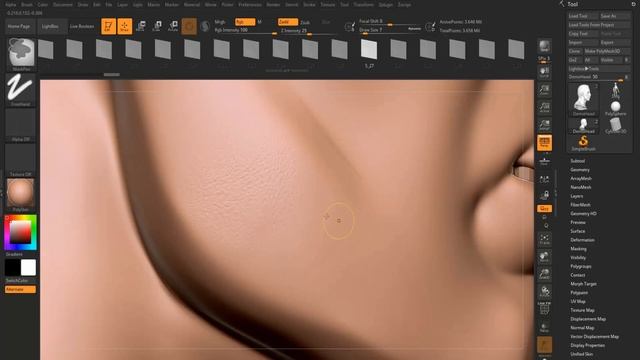This screenshot has height=360, width=640.
Task: Click the Live Boolean button
Action: [82, 26]
